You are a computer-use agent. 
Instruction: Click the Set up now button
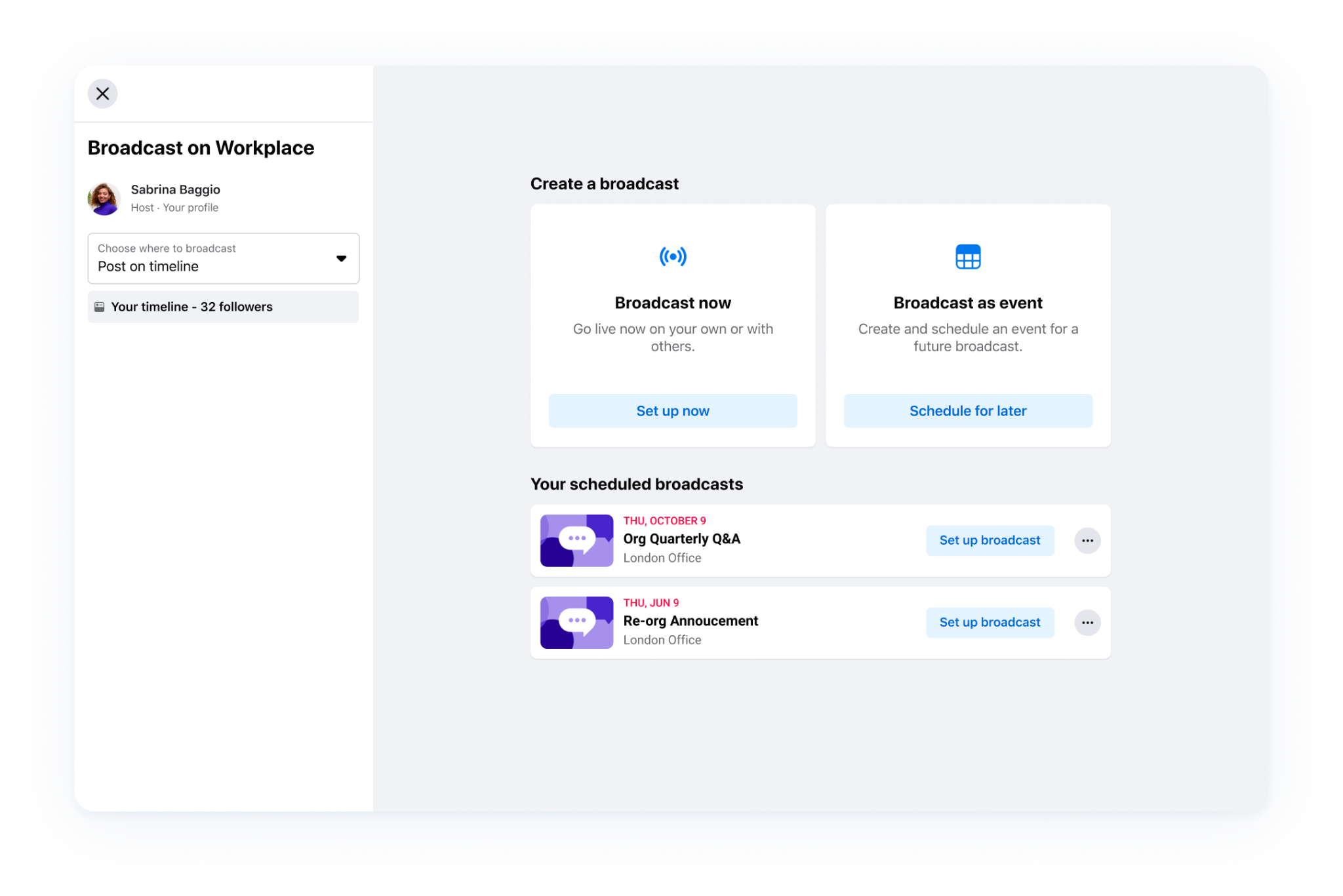click(673, 411)
